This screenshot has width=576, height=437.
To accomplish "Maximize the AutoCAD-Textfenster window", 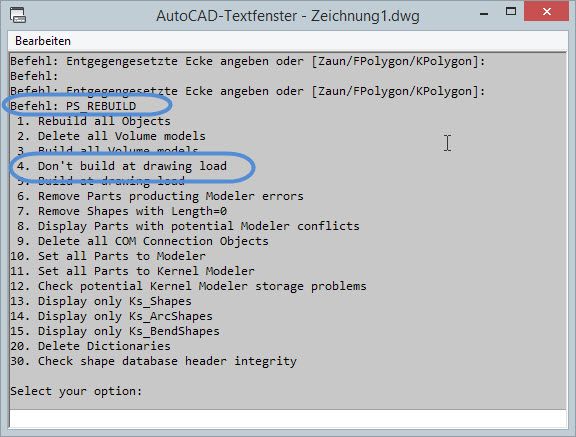I will point(511,11).
